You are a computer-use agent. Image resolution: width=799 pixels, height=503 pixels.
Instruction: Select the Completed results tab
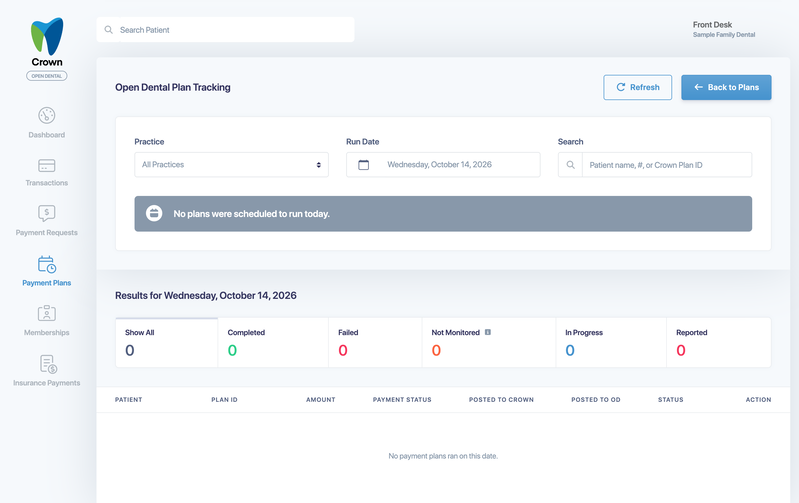(273, 342)
